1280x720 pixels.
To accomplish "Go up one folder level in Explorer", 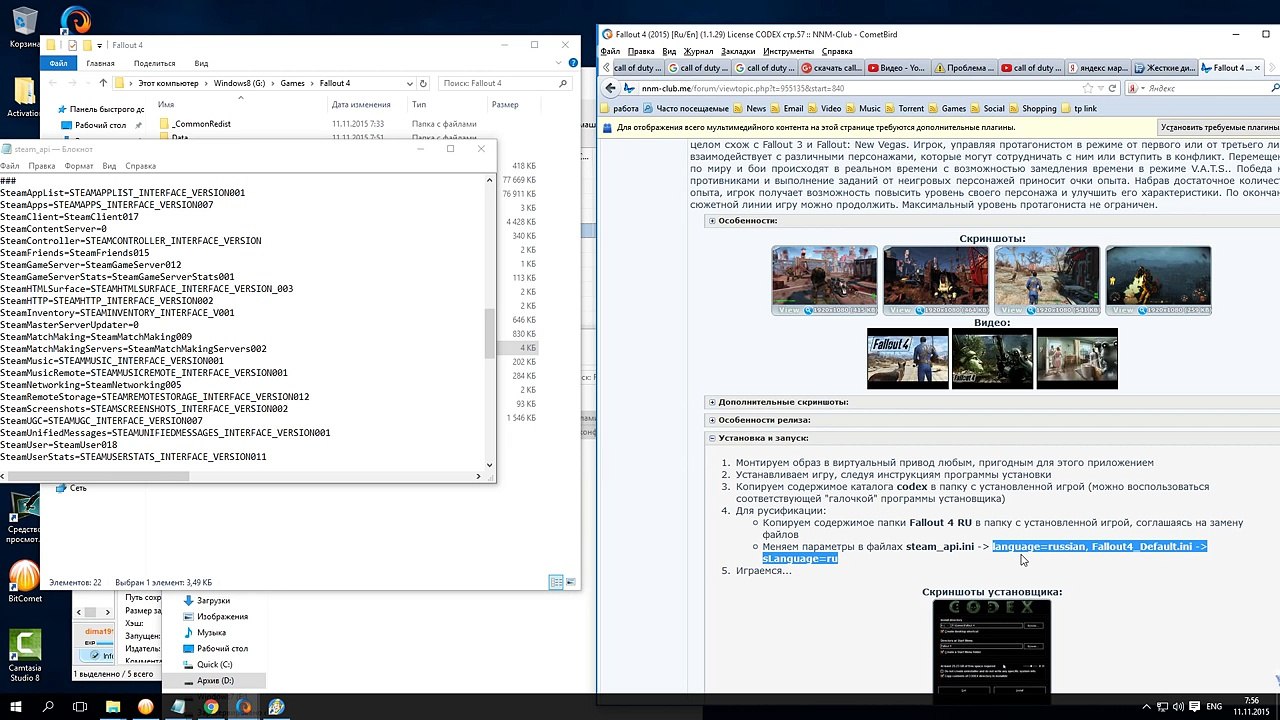I will 102,83.
